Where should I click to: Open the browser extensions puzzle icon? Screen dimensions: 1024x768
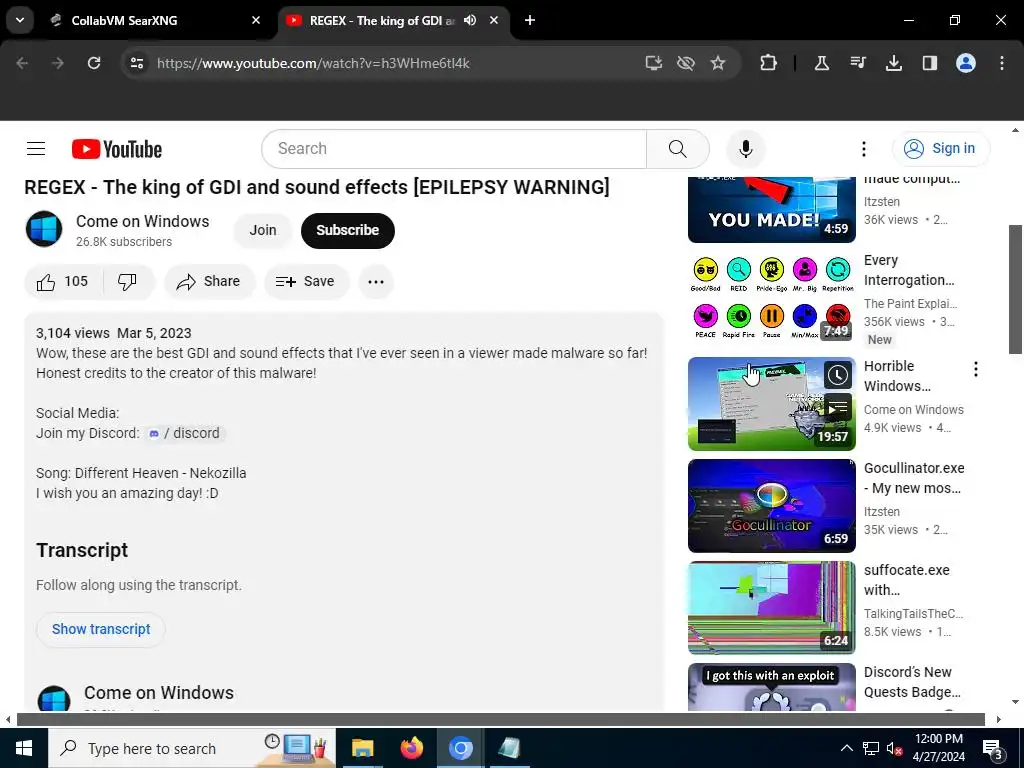coord(768,63)
